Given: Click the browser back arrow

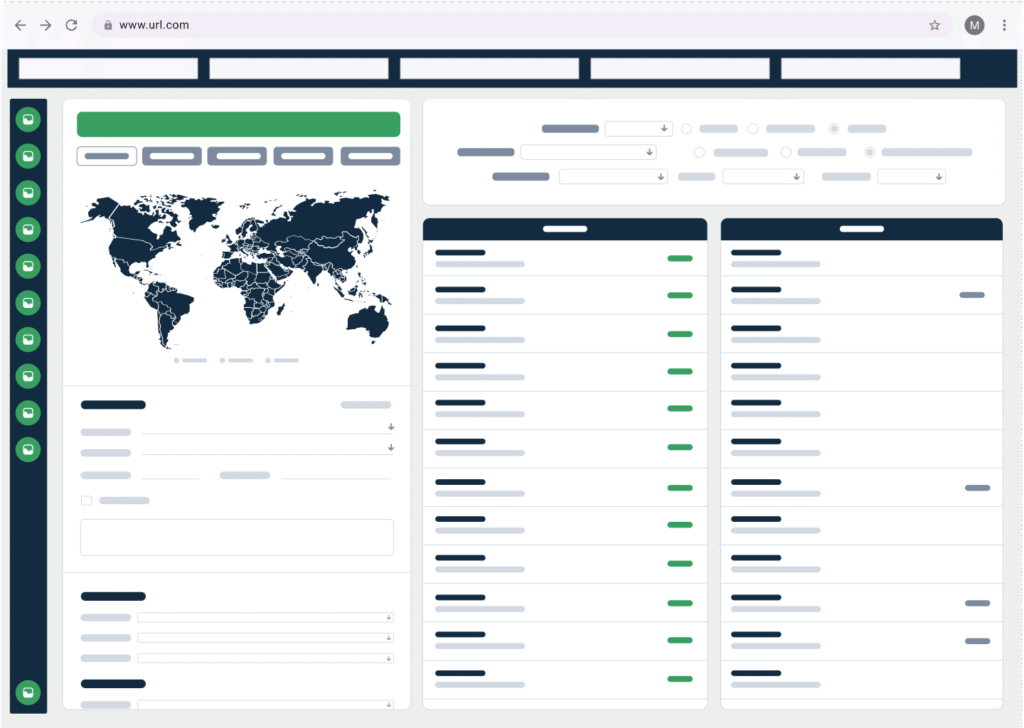Looking at the screenshot, I should coord(20,25).
